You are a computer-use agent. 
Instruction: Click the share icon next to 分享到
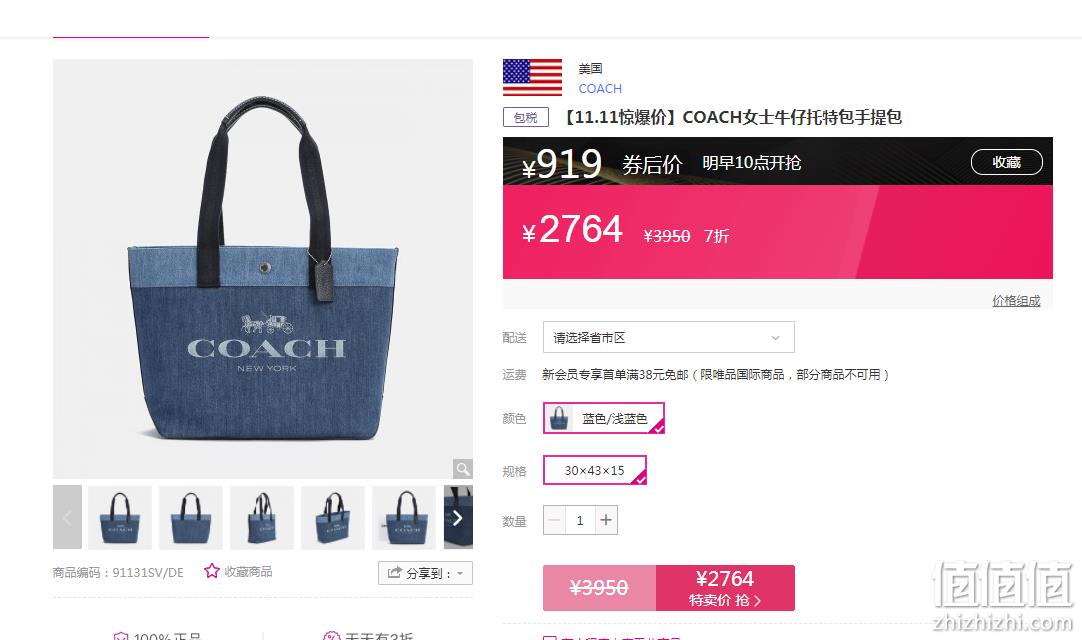(394, 572)
